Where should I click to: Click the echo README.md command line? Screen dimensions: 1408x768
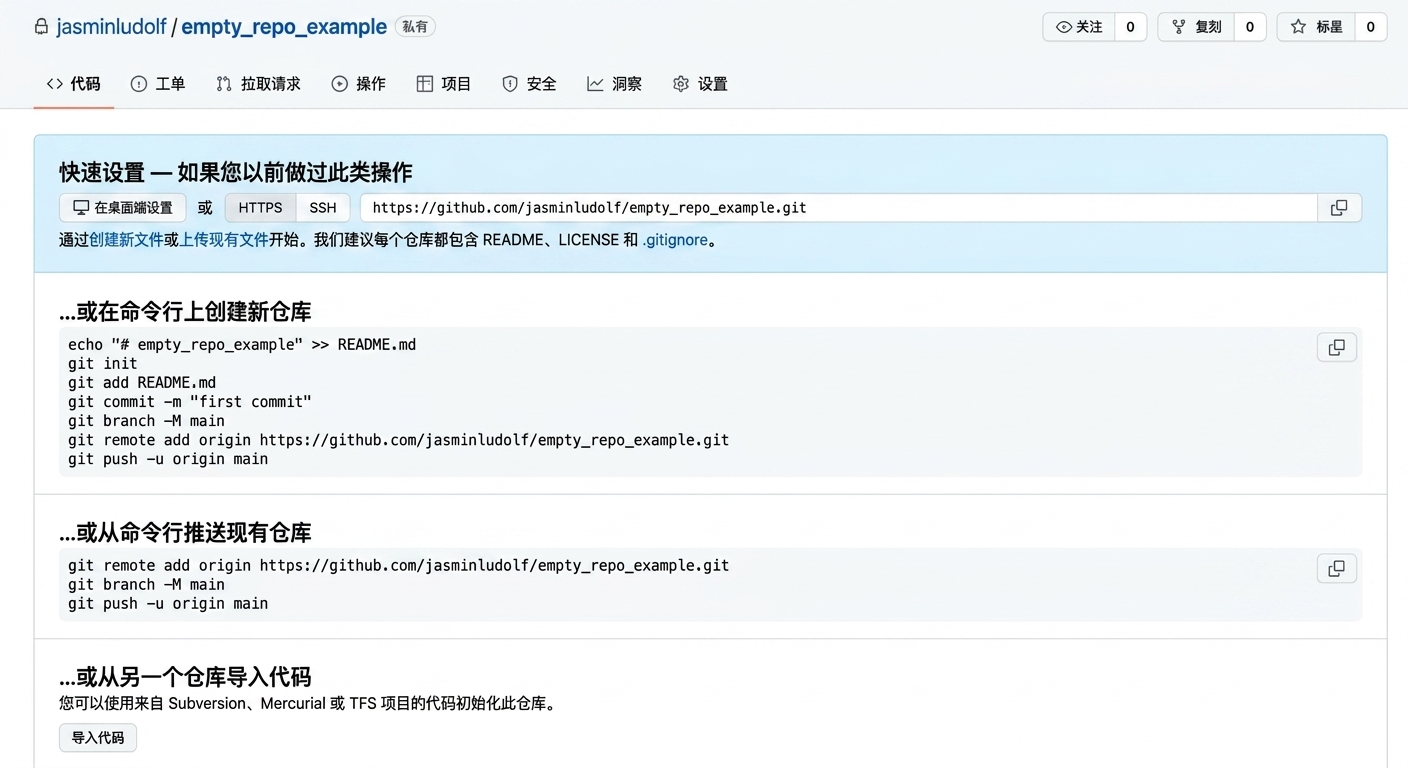(242, 345)
